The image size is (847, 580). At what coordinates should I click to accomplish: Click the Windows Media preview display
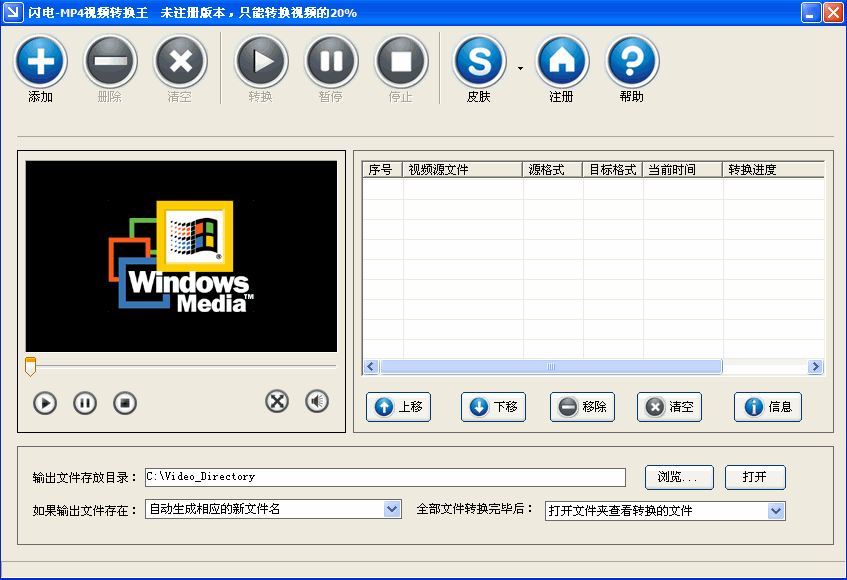[181, 257]
